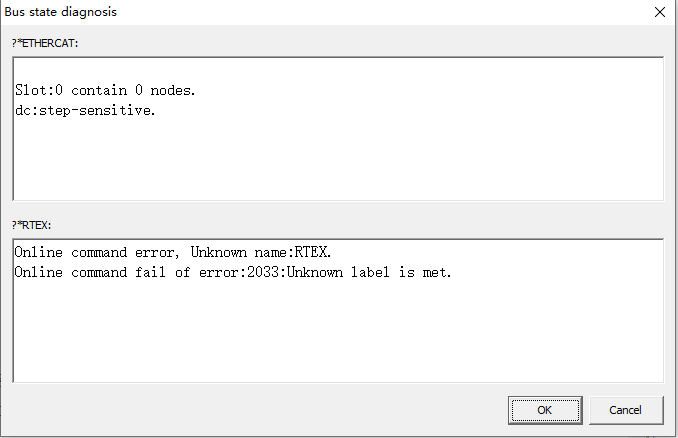This screenshot has height=438, width=678.
Task: Confirm the dialog with OK
Action: coord(545,410)
